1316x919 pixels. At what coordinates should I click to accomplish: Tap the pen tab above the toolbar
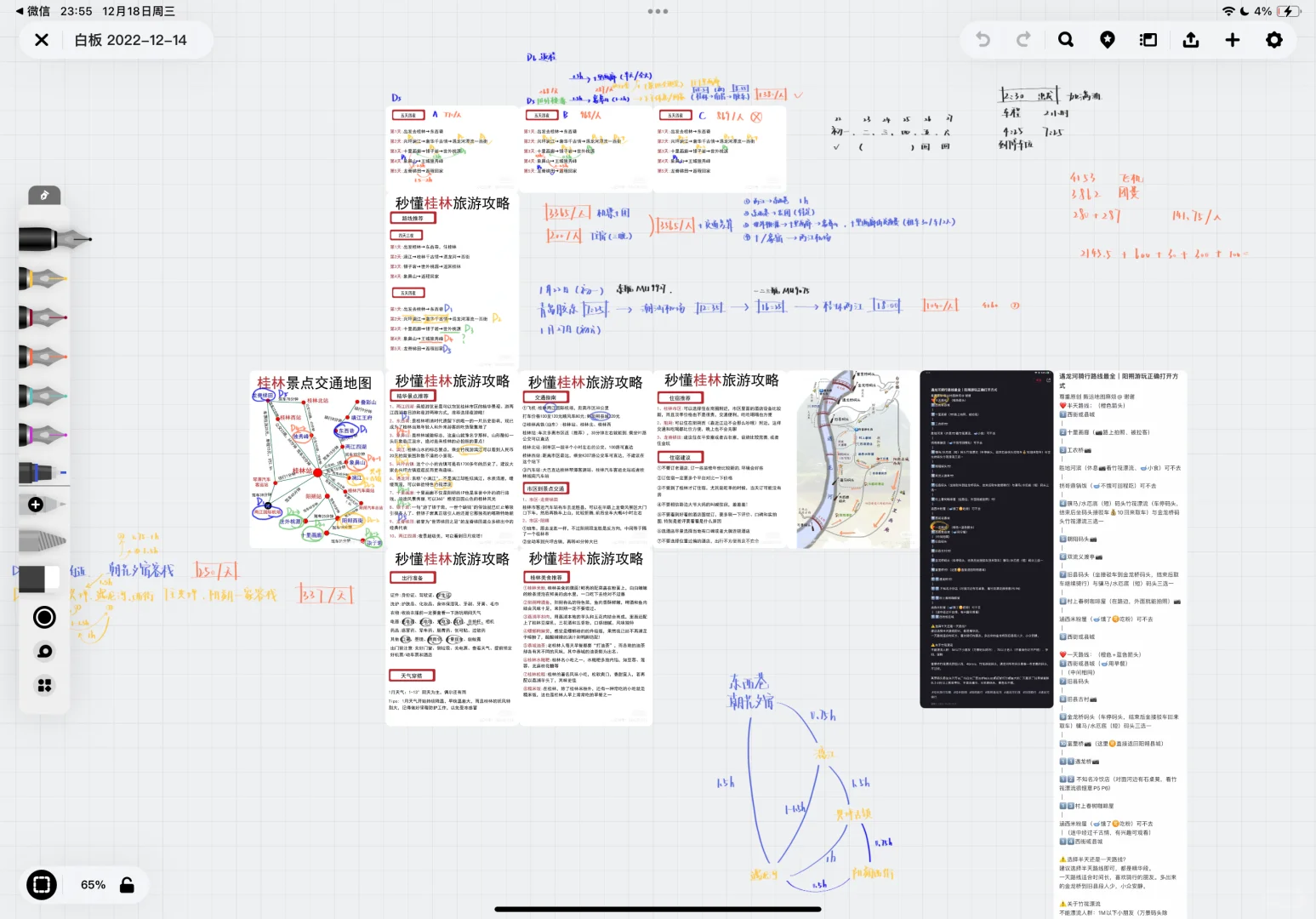click(x=44, y=196)
